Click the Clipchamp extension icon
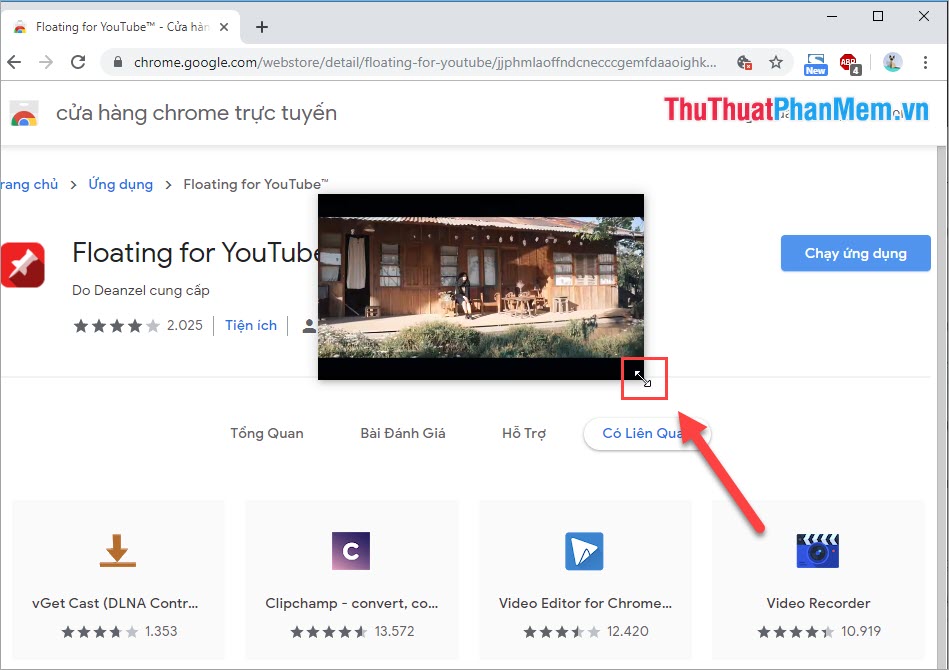The image size is (949, 670). 351,550
